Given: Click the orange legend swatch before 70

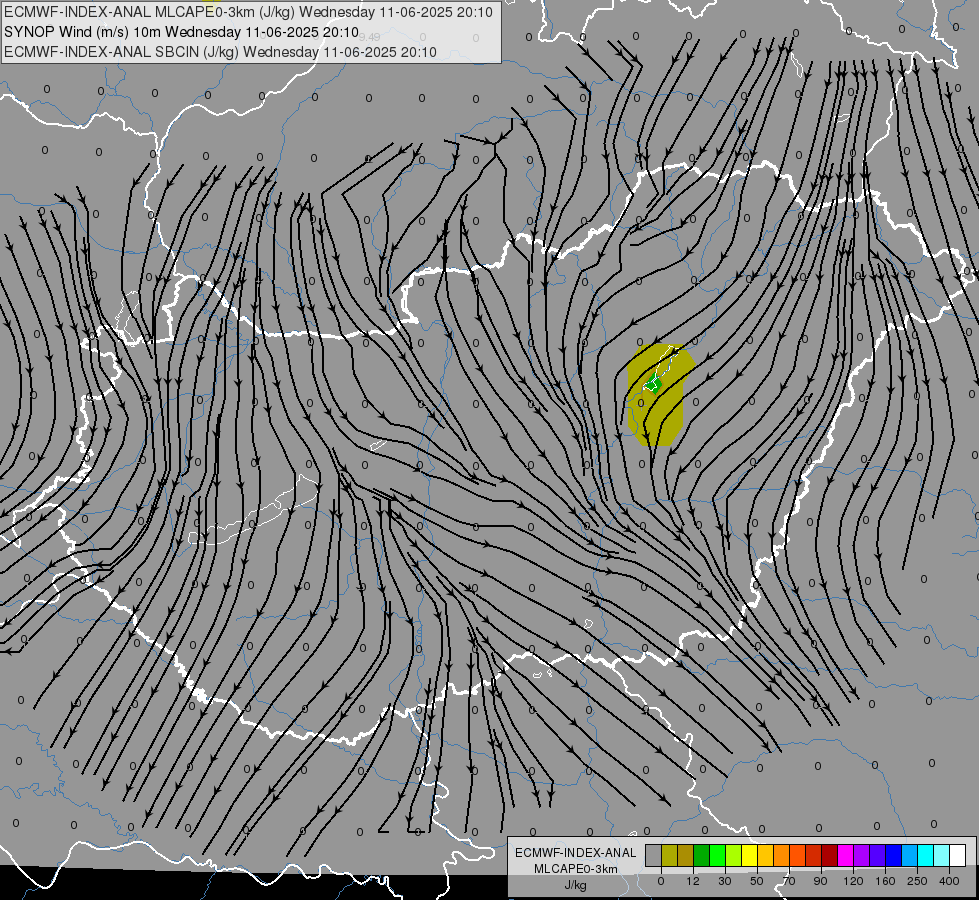Looking at the screenshot, I should [782, 855].
